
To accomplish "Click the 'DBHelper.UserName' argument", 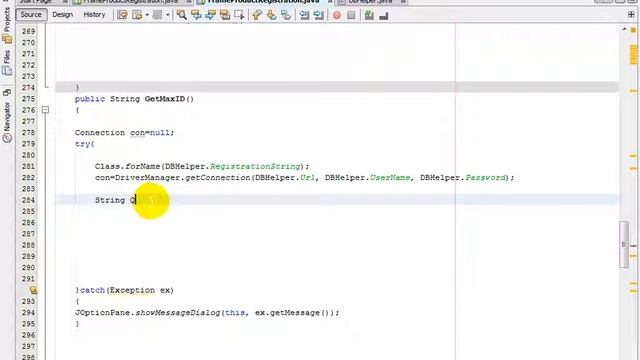I will click(x=367, y=178).
